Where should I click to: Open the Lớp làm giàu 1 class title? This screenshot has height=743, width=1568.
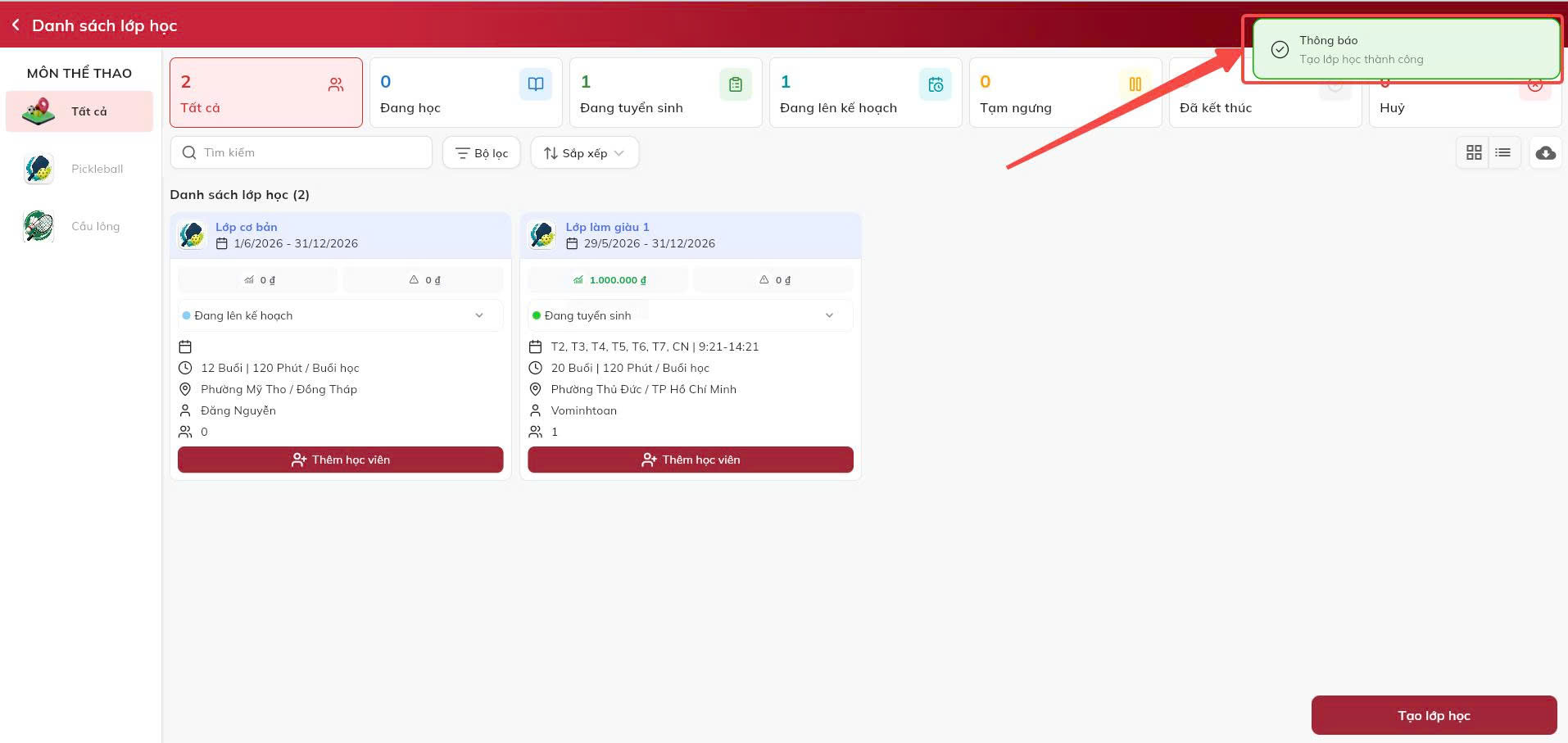pyautogui.click(x=608, y=227)
